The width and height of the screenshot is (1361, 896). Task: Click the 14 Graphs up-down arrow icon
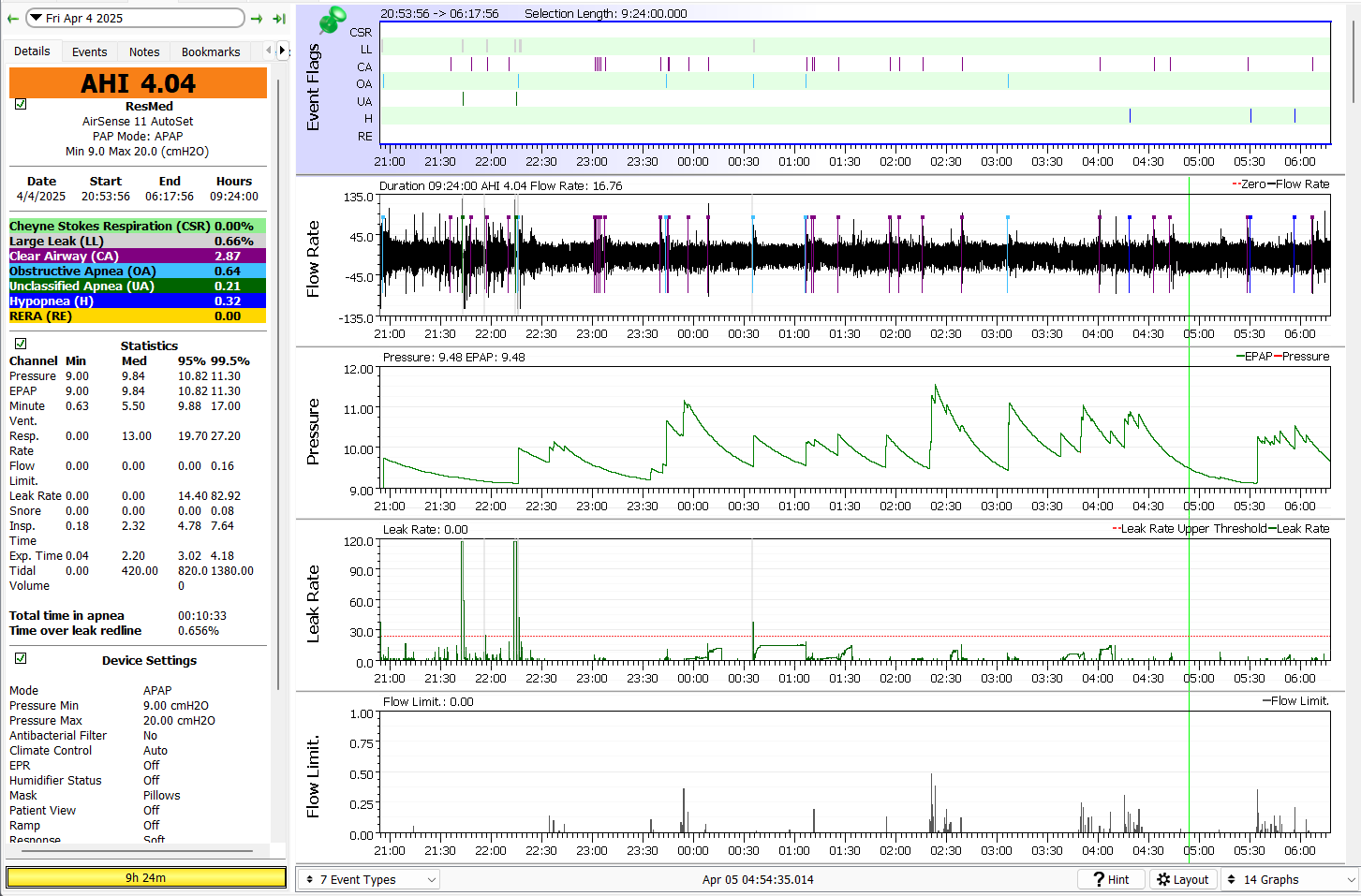coord(1232,879)
